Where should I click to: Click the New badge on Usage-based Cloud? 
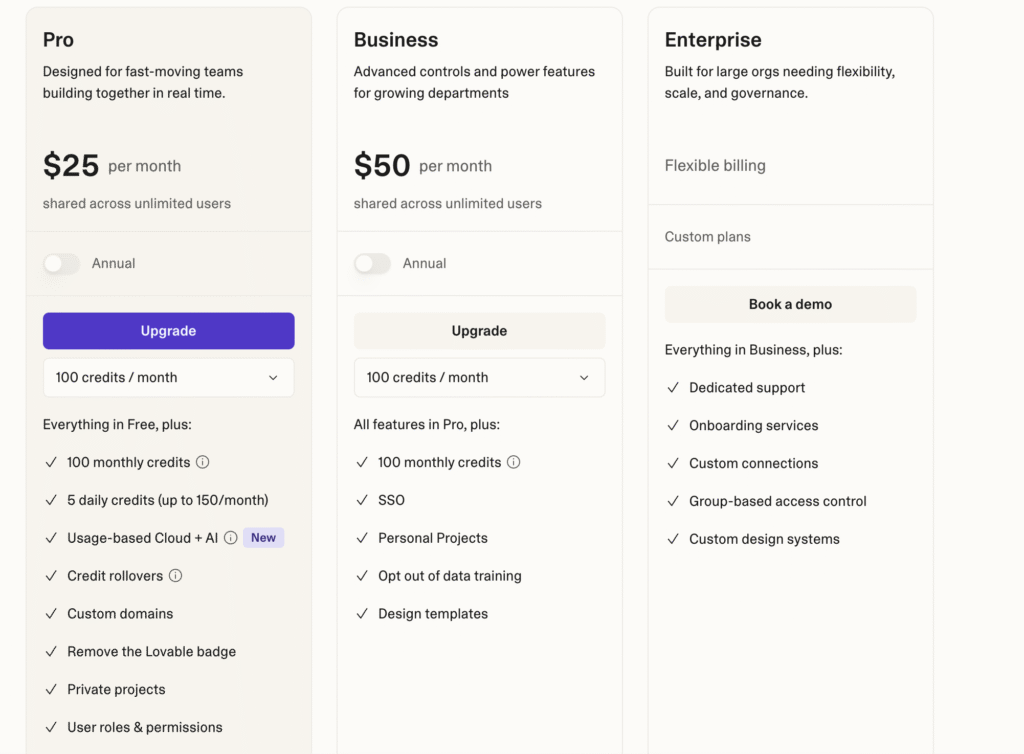tap(264, 538)
